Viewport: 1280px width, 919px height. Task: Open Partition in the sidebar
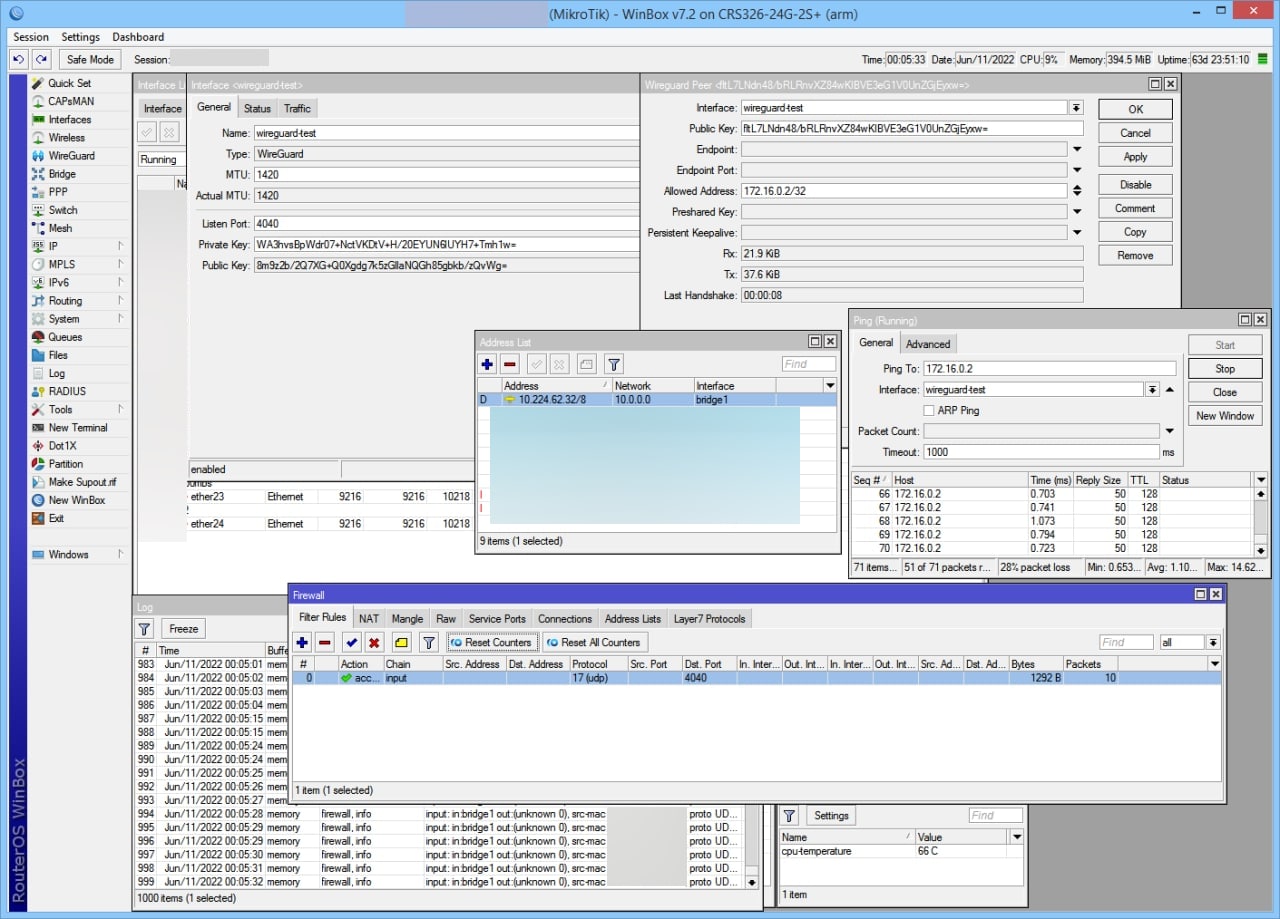(x=66, y=464)
